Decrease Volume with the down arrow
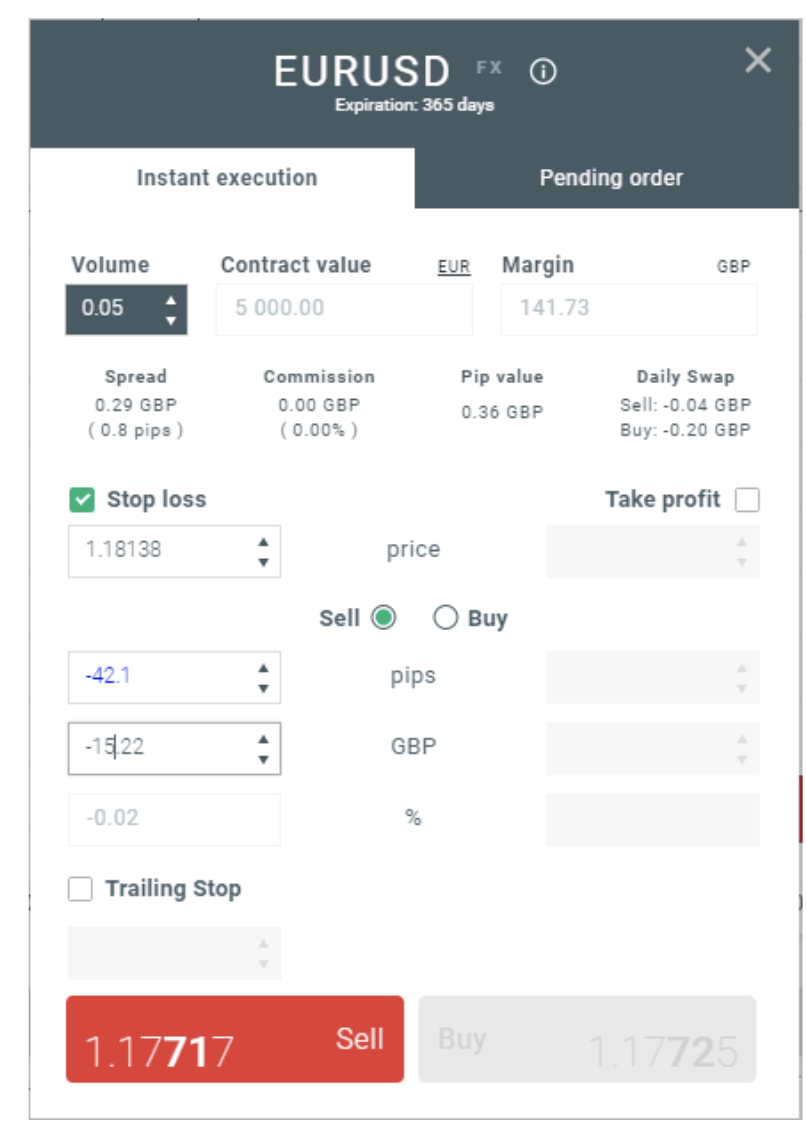Image resolution: width=806 pixels, height=1130 pixels. 171,321
